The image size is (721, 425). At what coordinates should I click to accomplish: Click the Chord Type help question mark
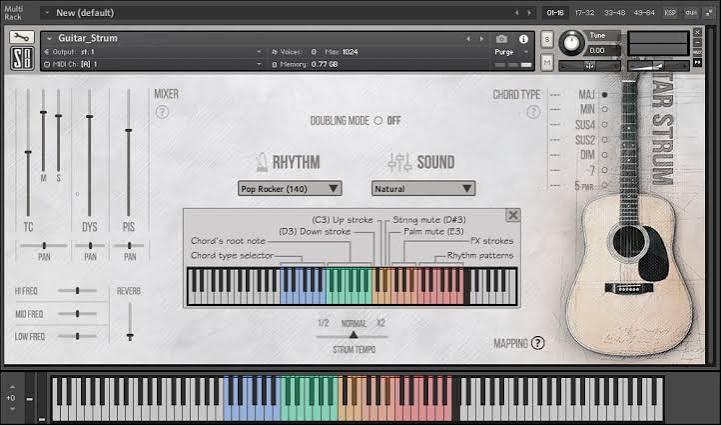click(533, 112)
